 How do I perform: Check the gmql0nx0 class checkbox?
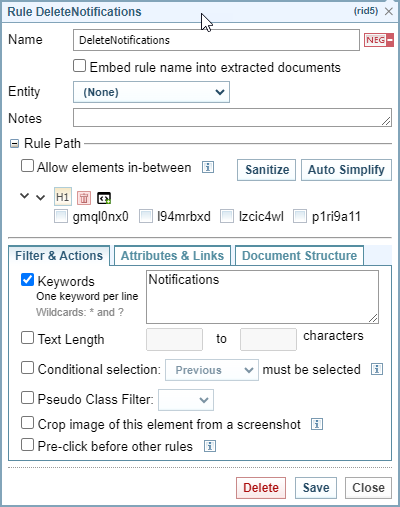click(61, 216)
